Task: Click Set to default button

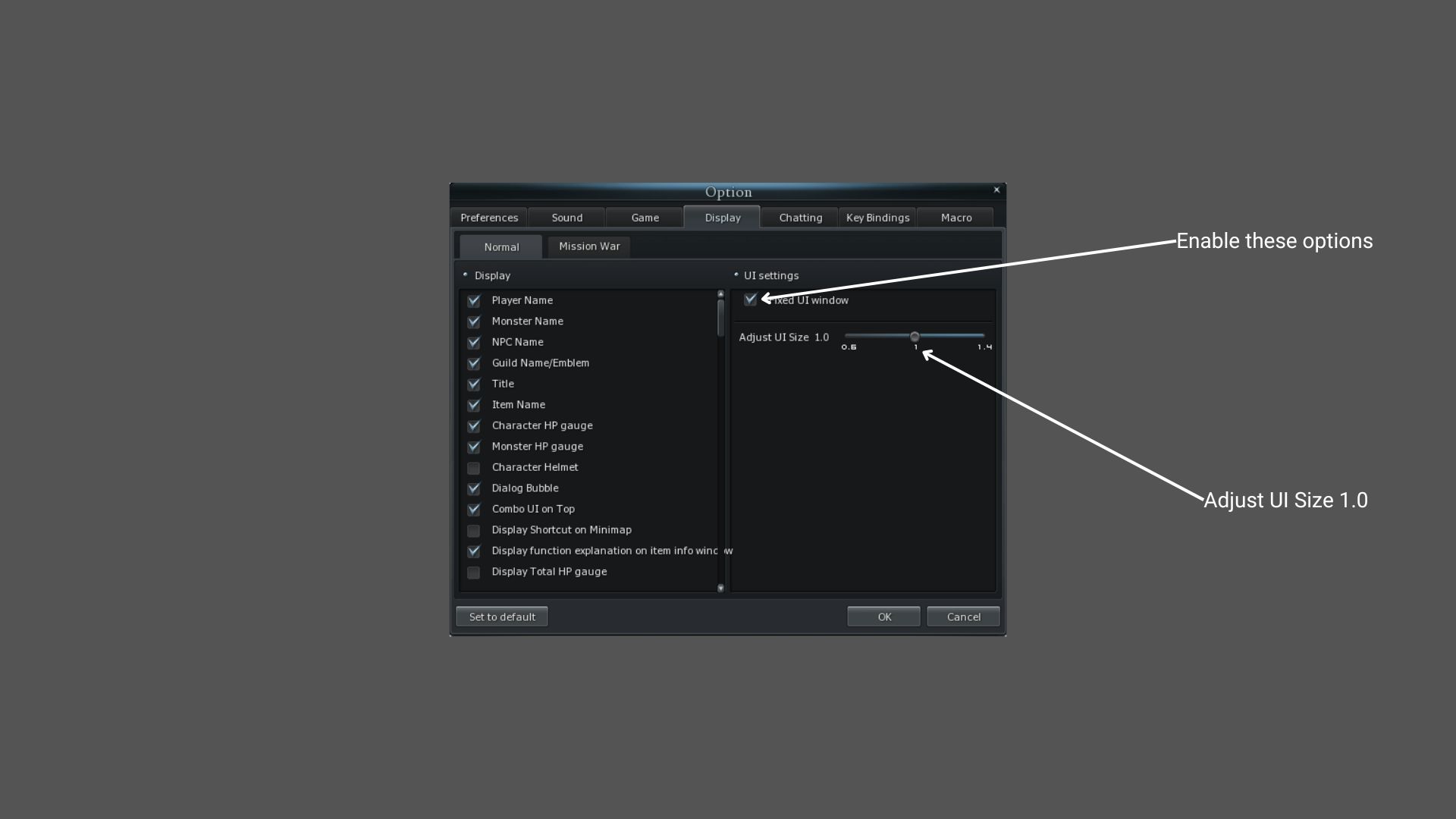Action: click(x=502, y=617)
